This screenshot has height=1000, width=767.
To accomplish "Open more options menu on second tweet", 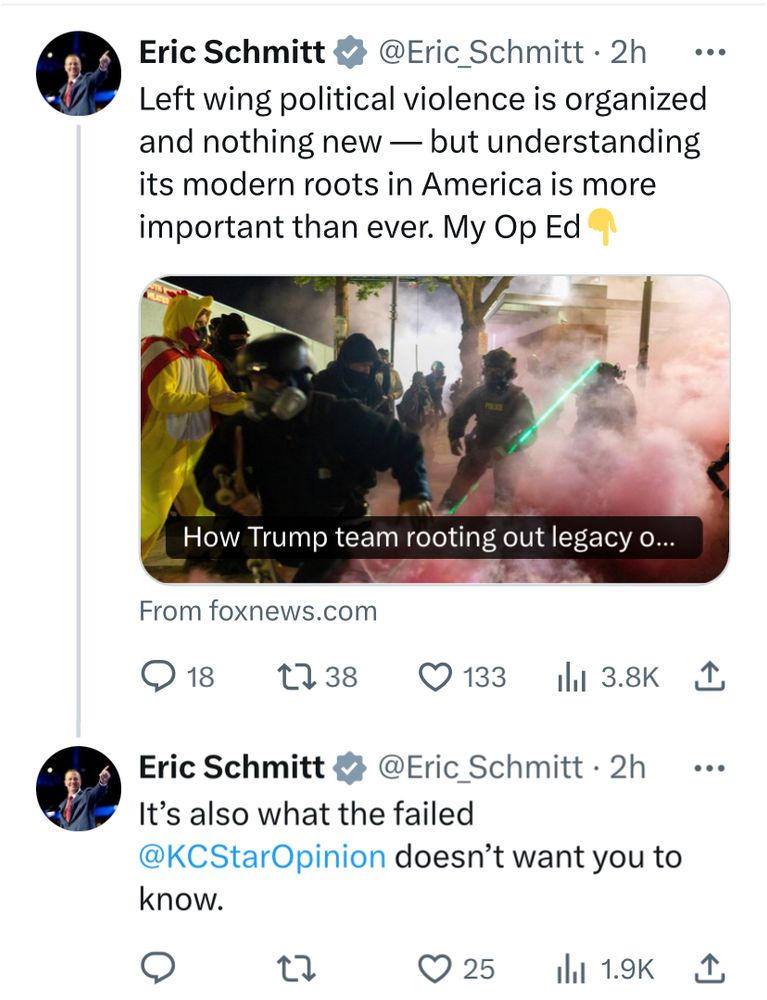I will tap(707, 767).
